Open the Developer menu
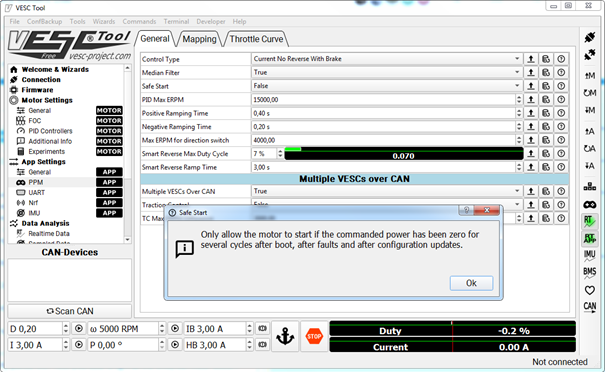Image resolution: width=605 pixels, height=372 pixels. (x=211, y=22)
